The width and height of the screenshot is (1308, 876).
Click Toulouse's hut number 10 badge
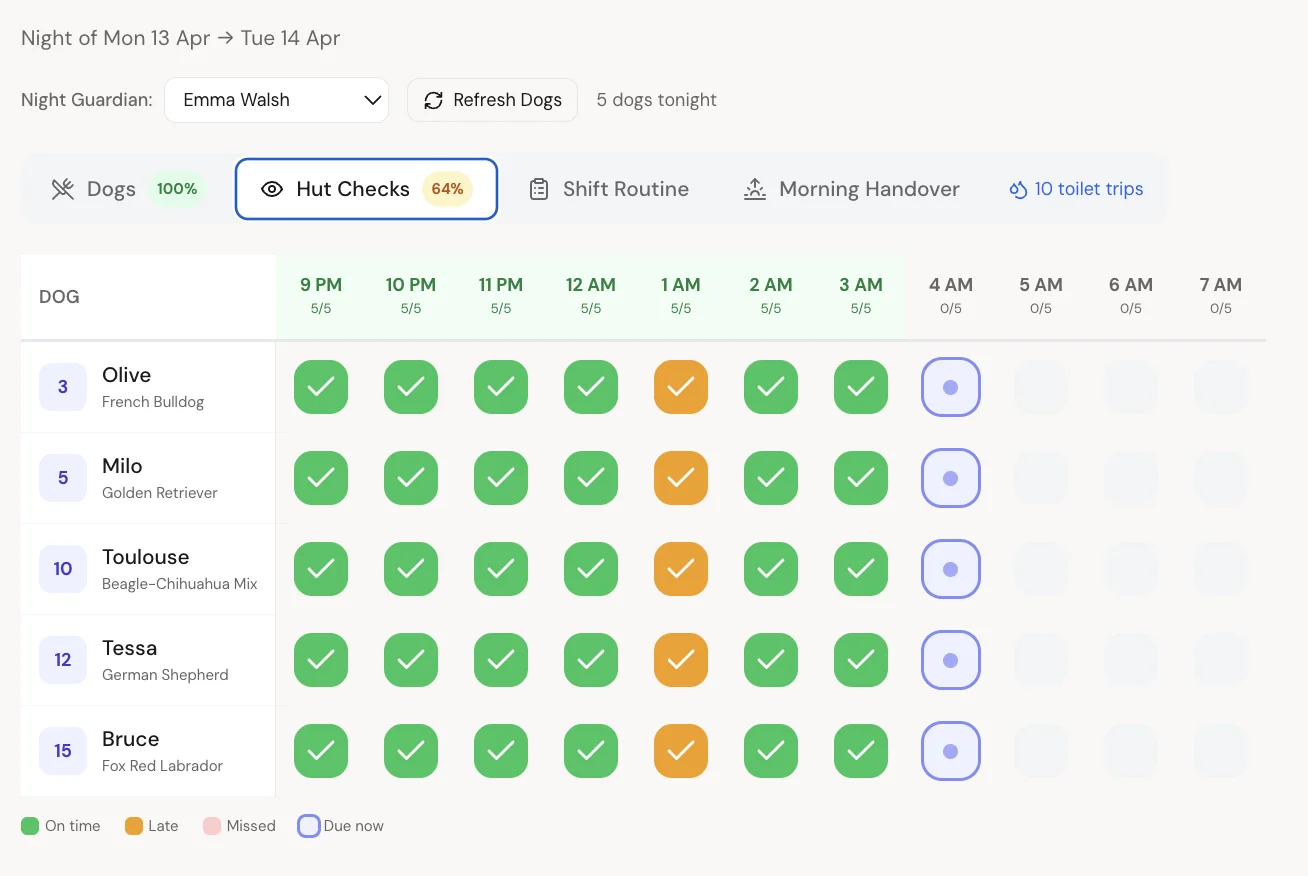63,569
